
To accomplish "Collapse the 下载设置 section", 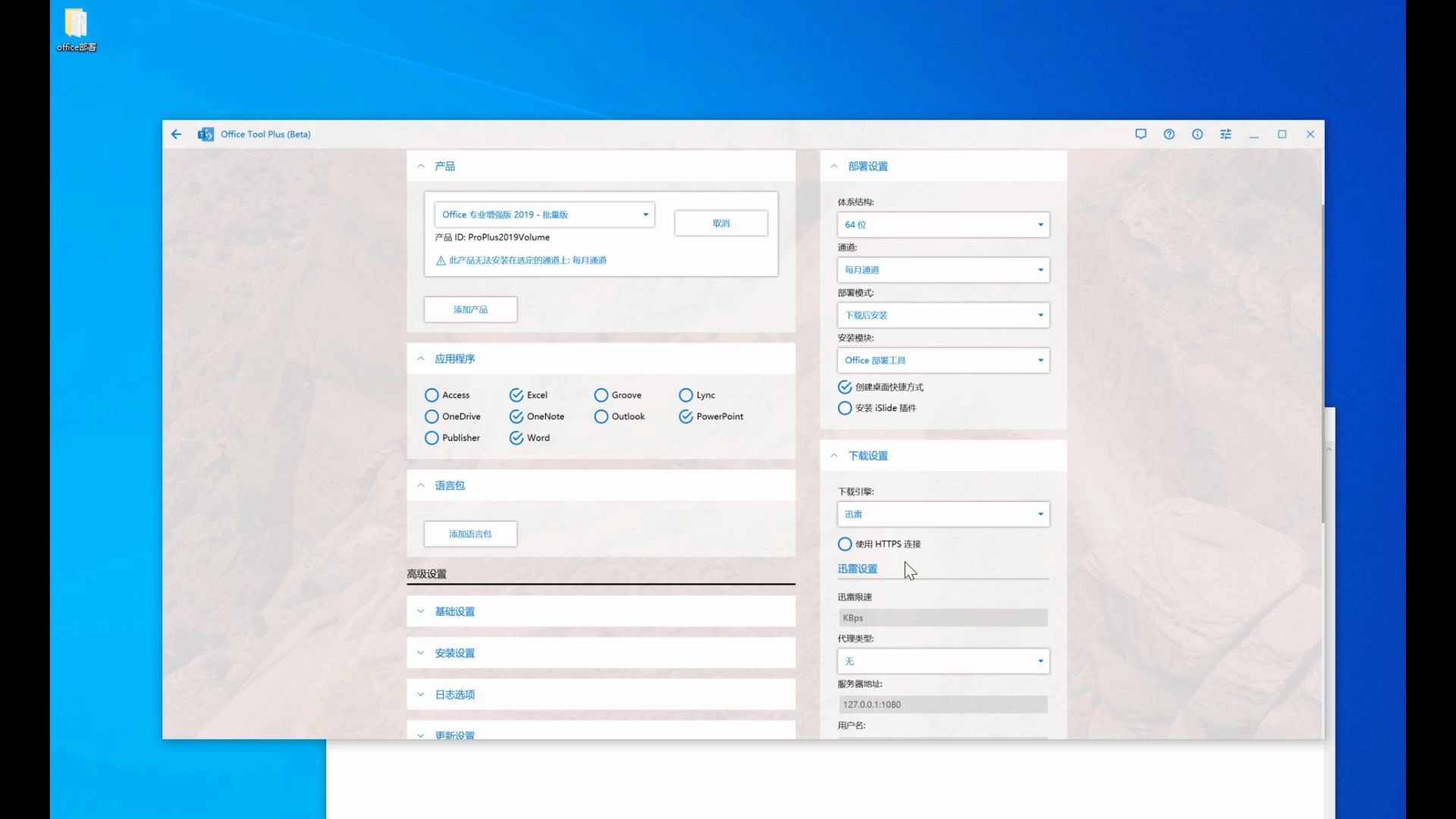I will pos(834,456).
